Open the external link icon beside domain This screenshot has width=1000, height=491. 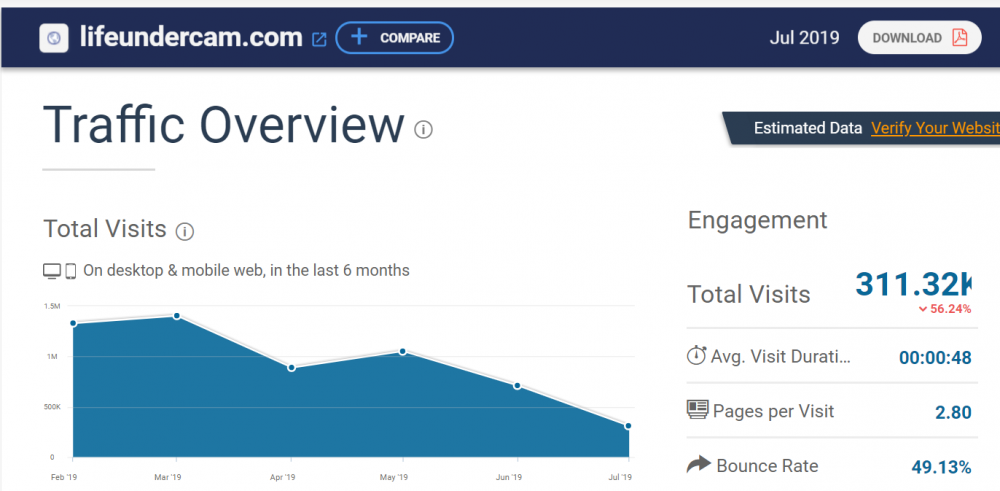tap(319, 39)
